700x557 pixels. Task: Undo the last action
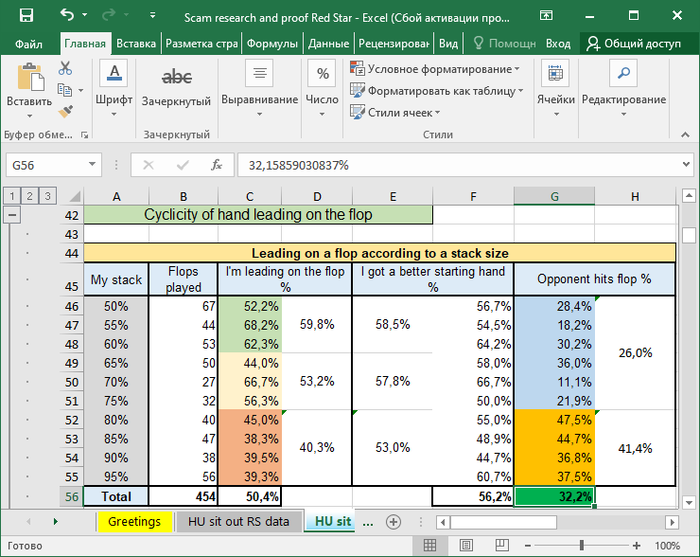coord(67,15)
